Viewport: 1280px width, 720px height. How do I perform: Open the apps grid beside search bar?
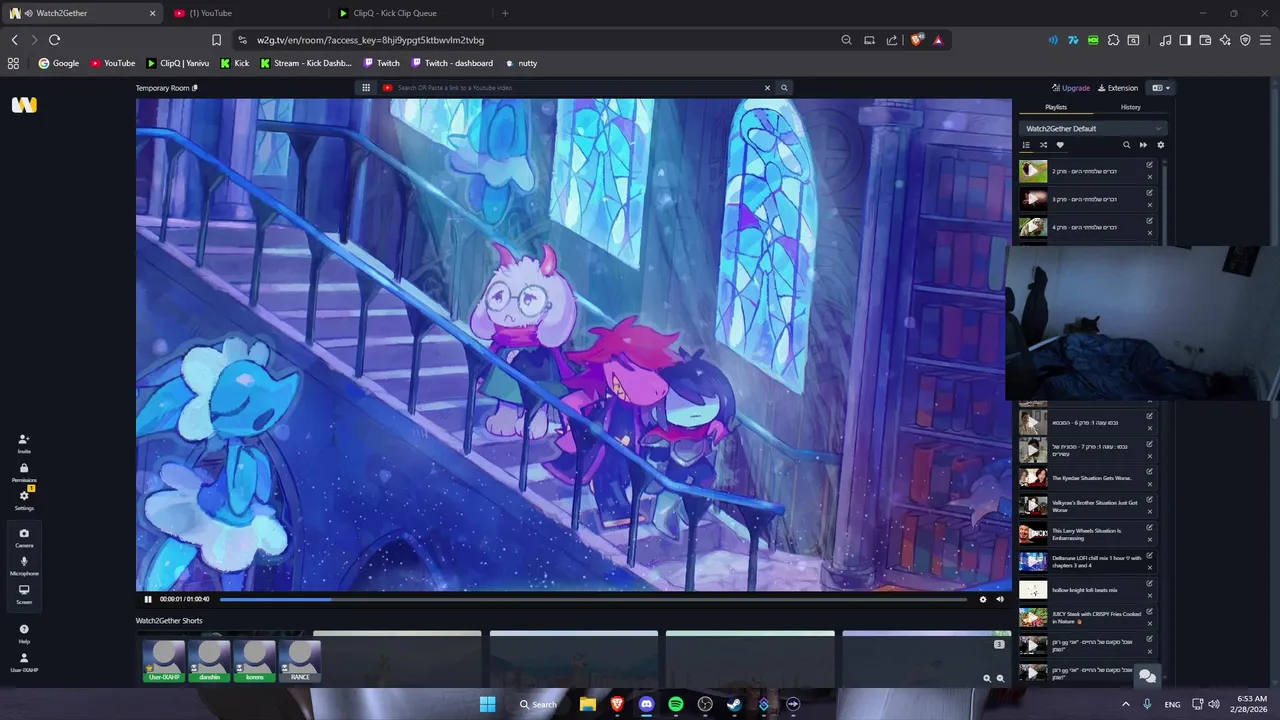[x=366, y=88]
